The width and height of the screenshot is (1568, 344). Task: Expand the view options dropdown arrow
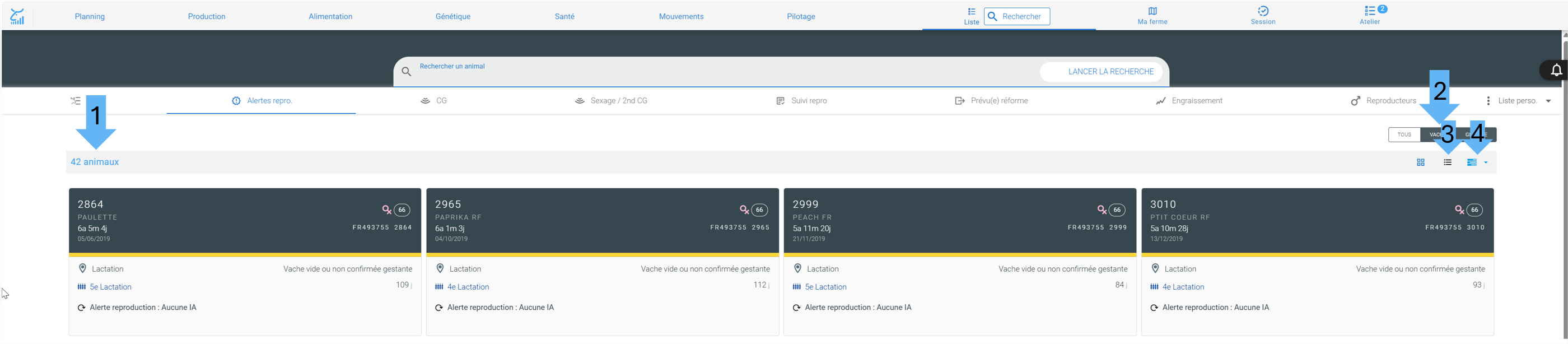[x=1485, y=162]
